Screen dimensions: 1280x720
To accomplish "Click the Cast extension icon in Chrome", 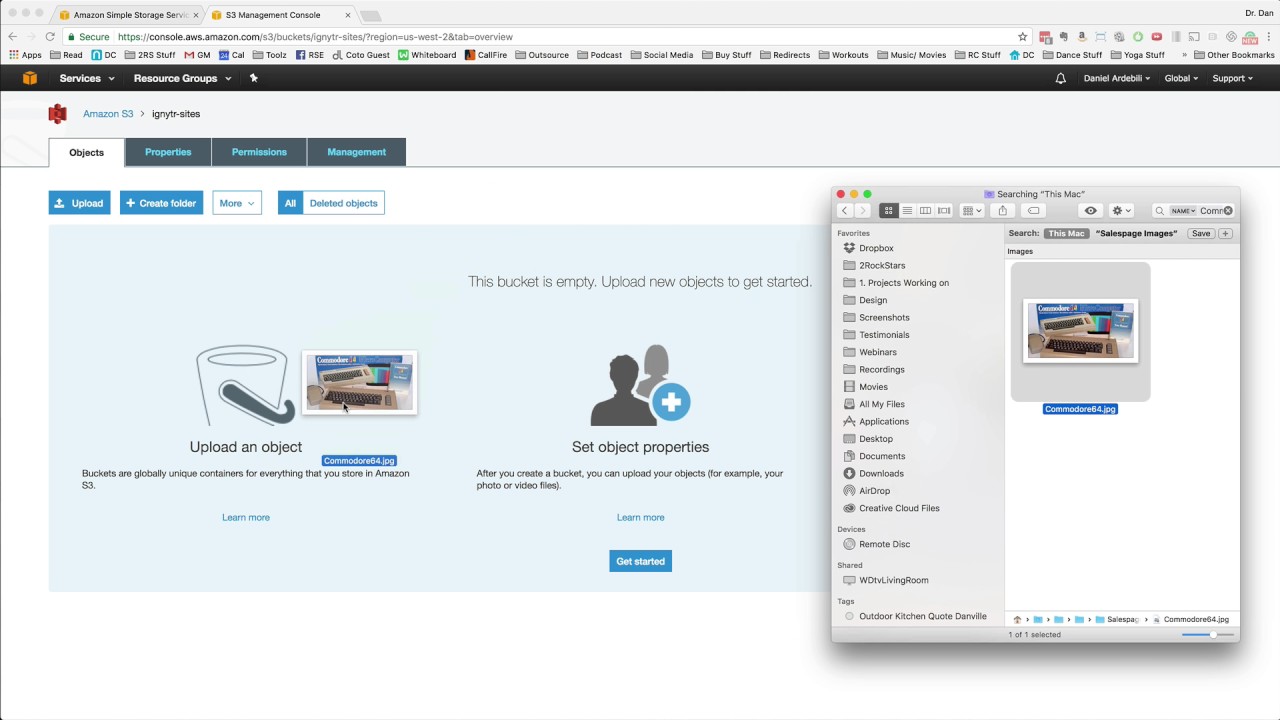I will point(1194,37).
